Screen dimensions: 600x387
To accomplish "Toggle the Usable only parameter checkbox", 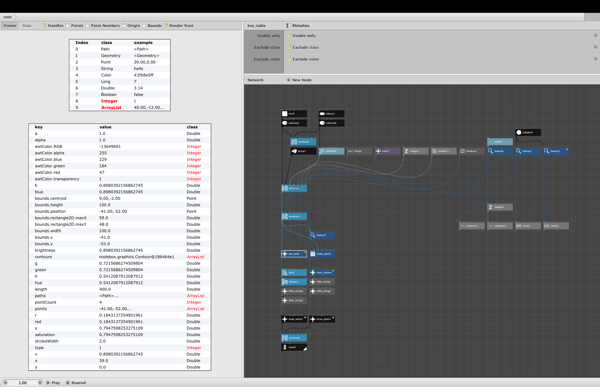I will pos(289,36).
